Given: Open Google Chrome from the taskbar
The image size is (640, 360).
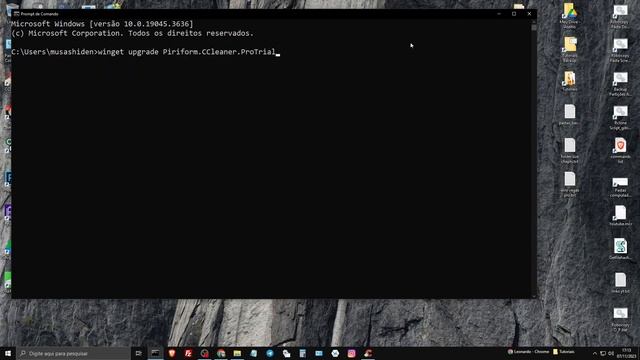Looking at the screenshot, I should [x=221, y=353].
